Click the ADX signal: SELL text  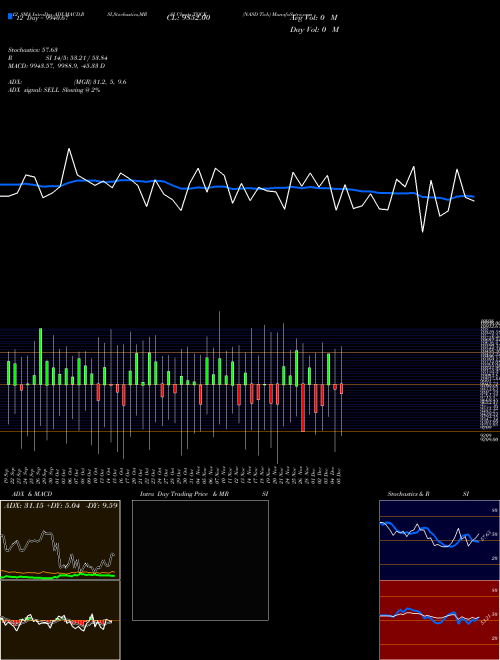click(54, 90)
